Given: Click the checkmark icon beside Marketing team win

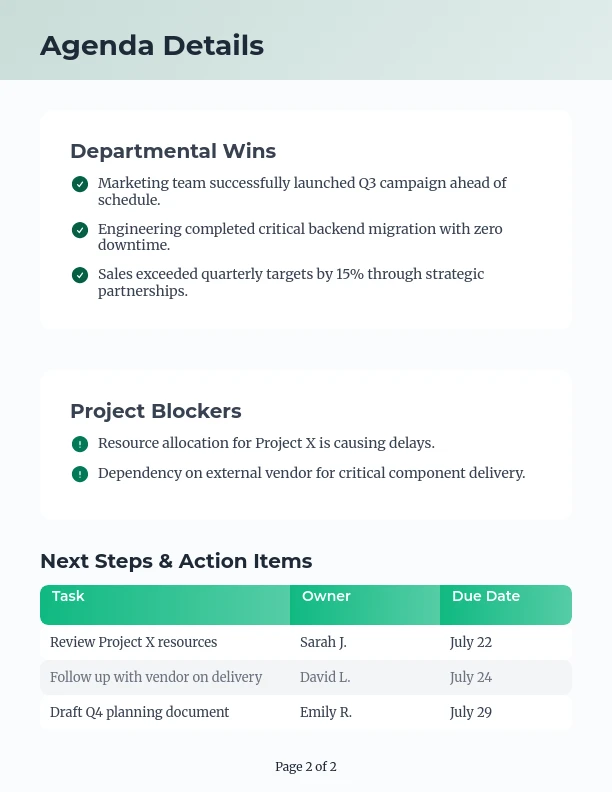Looking at the screenshot, I should click(x=80, y=184).
